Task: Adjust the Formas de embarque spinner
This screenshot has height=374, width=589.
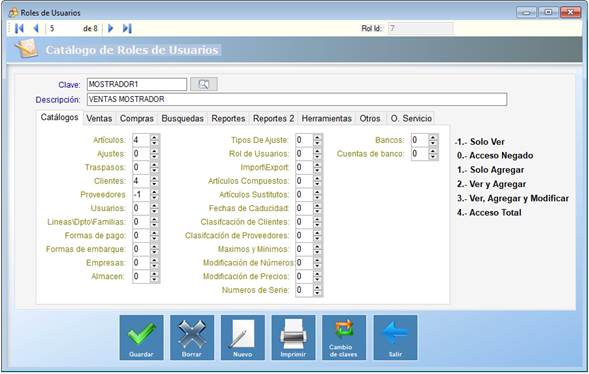Action: (146, 249)
